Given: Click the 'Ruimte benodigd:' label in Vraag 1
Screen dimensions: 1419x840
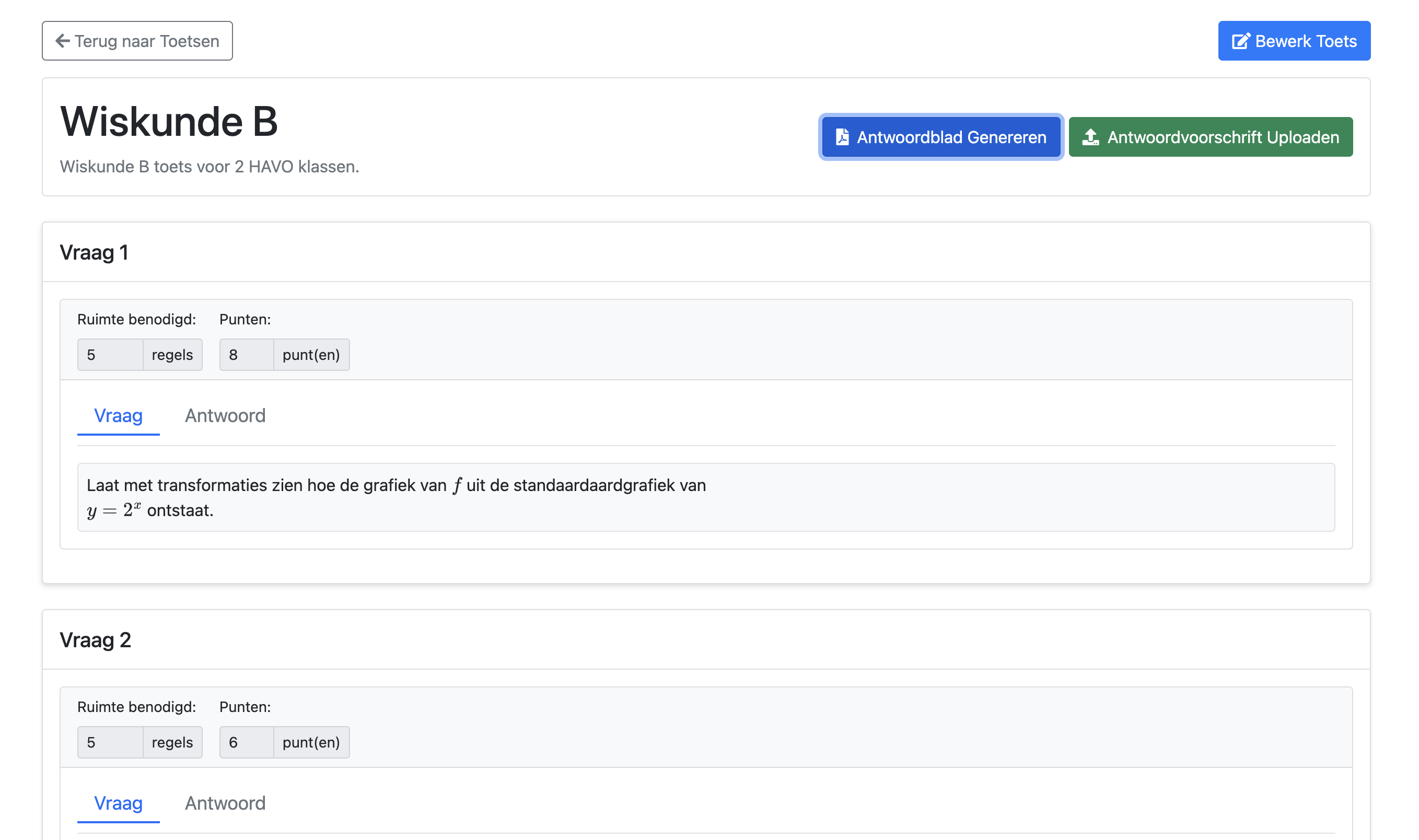Looking at the screenshot, I should pos(136,319).
